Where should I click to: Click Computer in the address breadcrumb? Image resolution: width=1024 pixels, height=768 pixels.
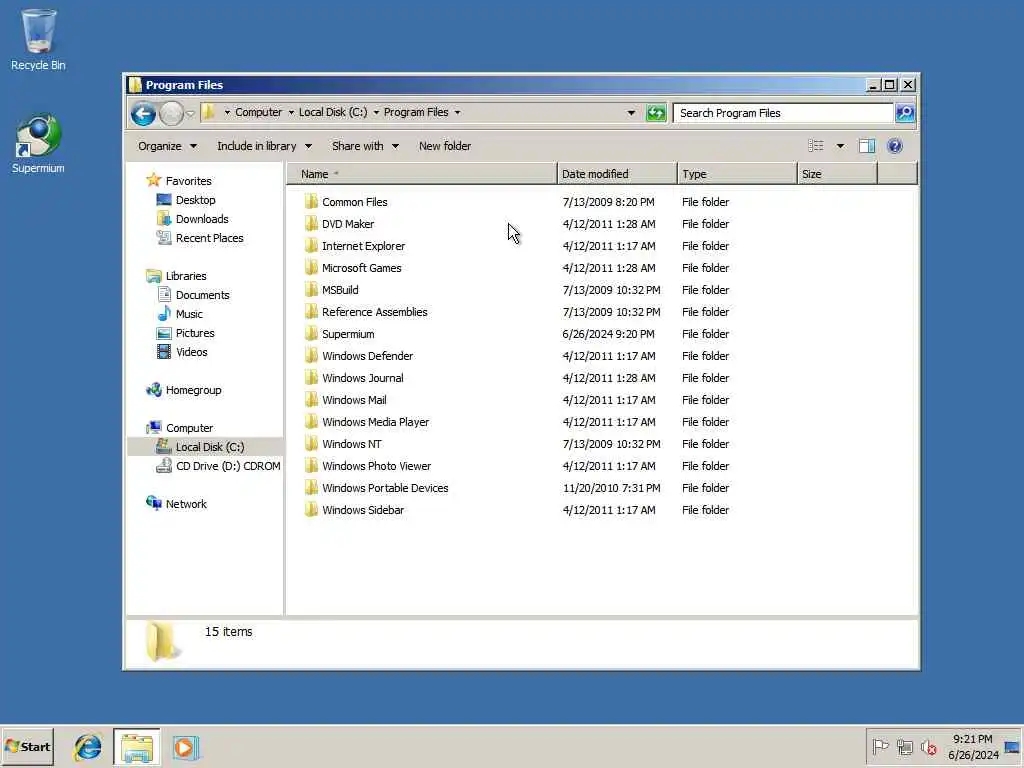[259, 112]
